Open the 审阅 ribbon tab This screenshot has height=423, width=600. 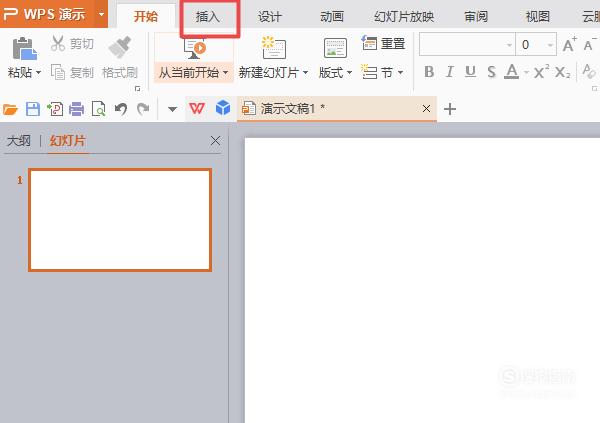476,16
